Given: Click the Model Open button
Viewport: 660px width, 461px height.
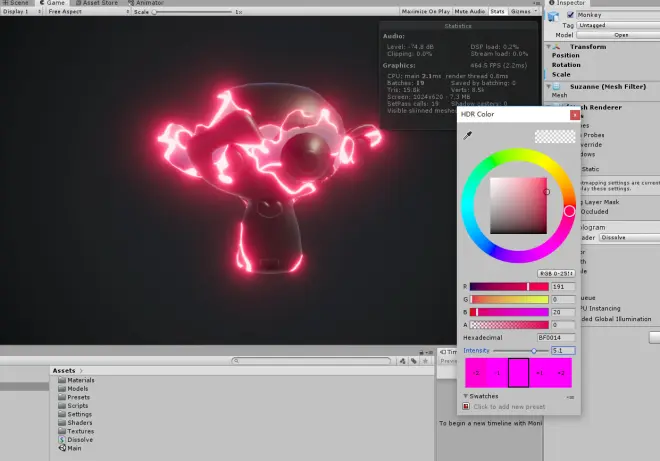Looking at the screenshot, I should (x=621, y=35).
